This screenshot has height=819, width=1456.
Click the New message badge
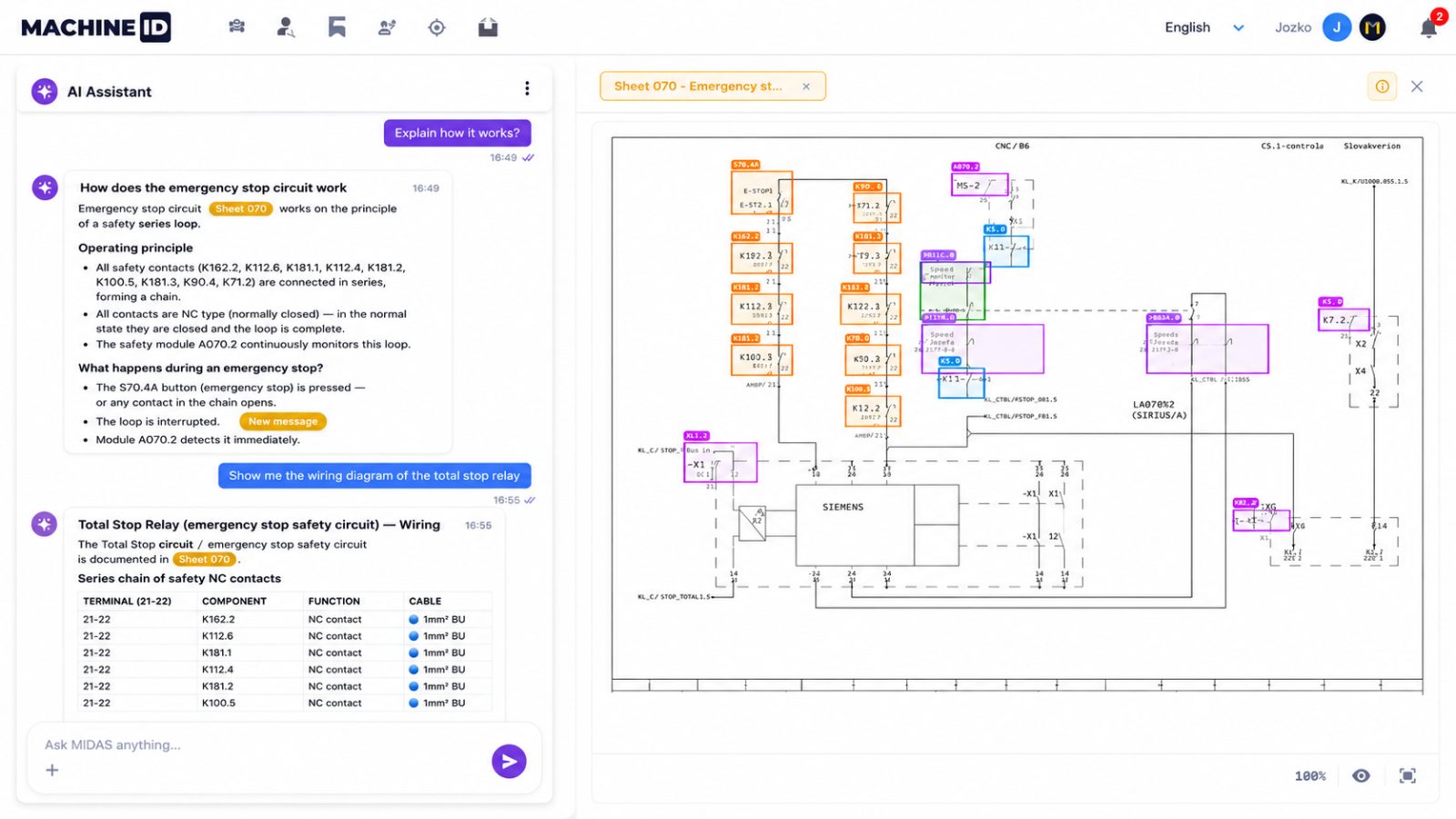coord(283,421)
